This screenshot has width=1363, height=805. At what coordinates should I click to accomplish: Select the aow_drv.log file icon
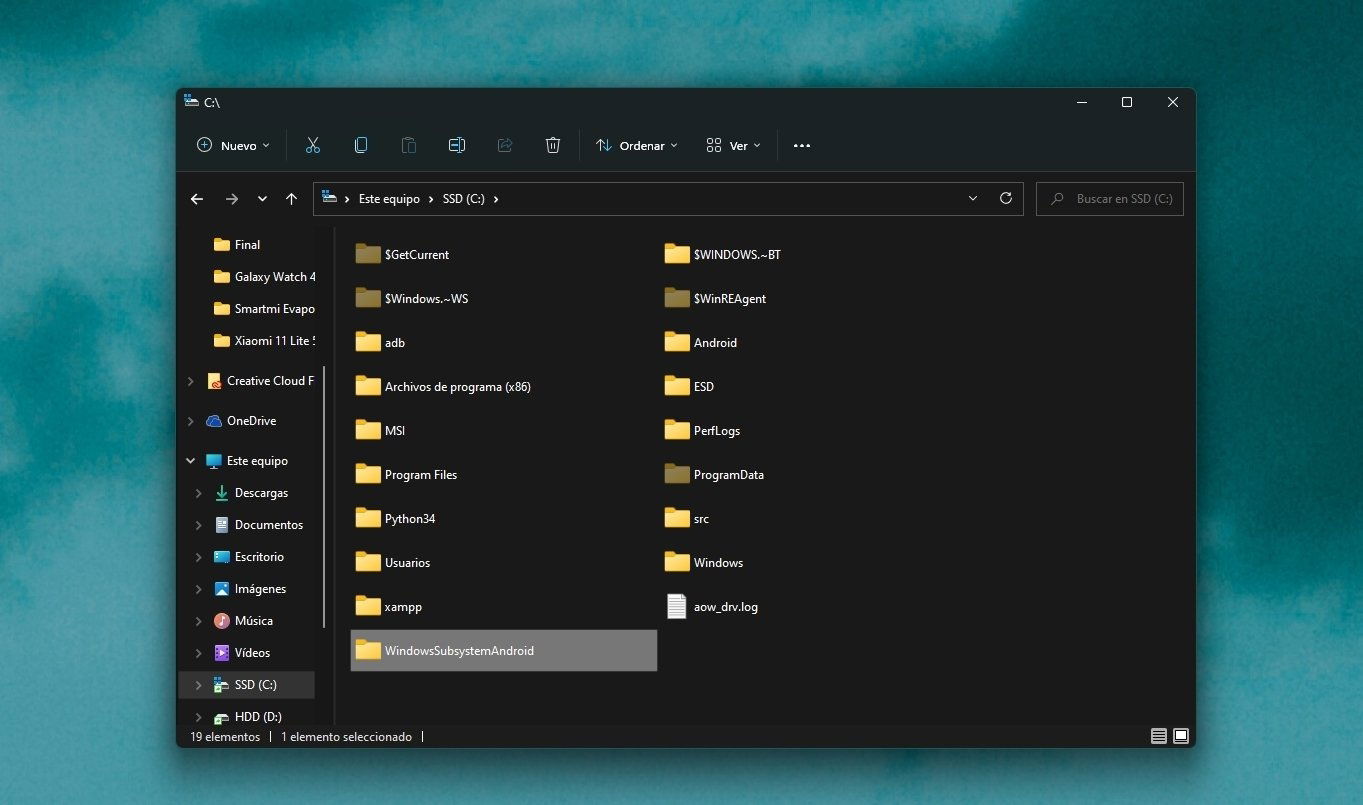[x=677, y=607]
